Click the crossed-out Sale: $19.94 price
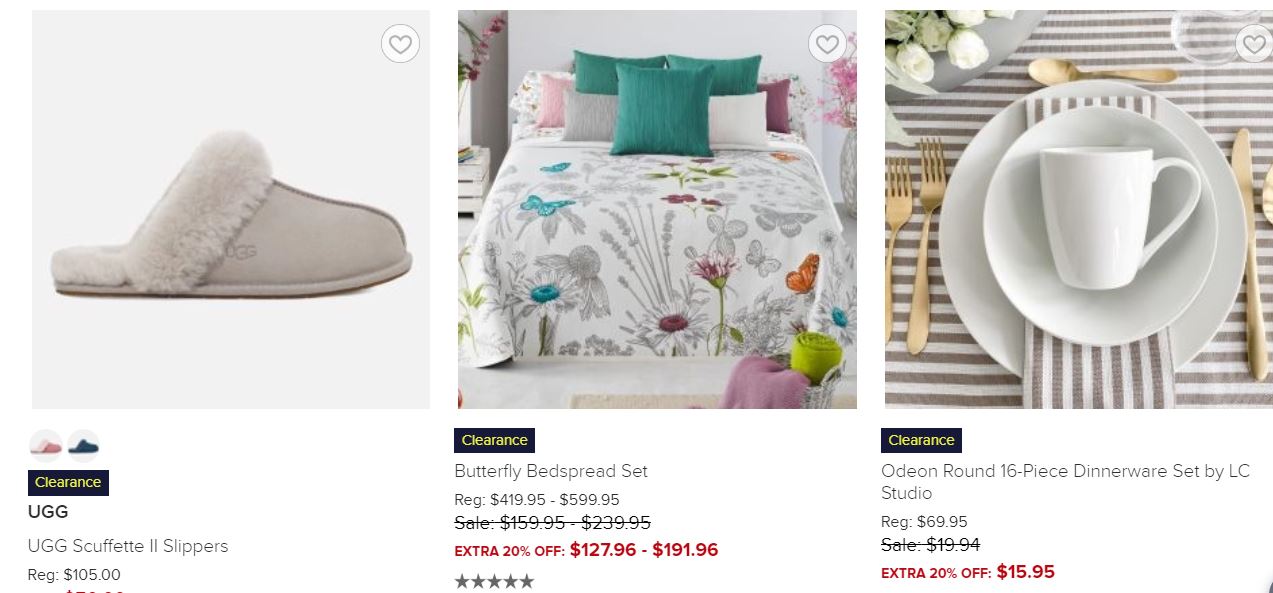This screenshot has width=1273, height=593. pos(930,545)
